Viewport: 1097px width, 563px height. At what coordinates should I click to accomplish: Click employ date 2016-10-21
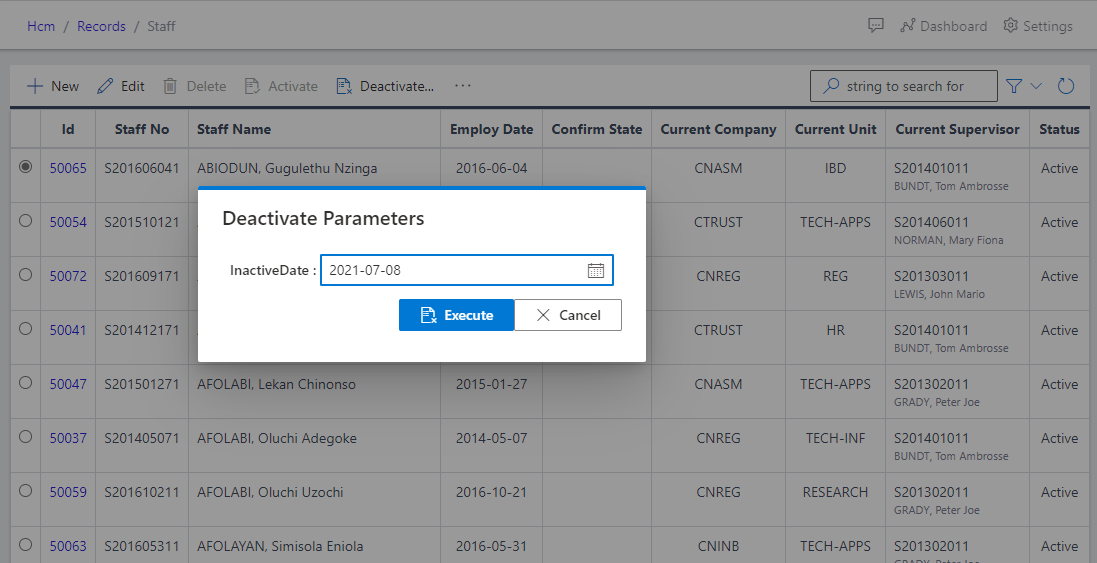pos(491,492)
